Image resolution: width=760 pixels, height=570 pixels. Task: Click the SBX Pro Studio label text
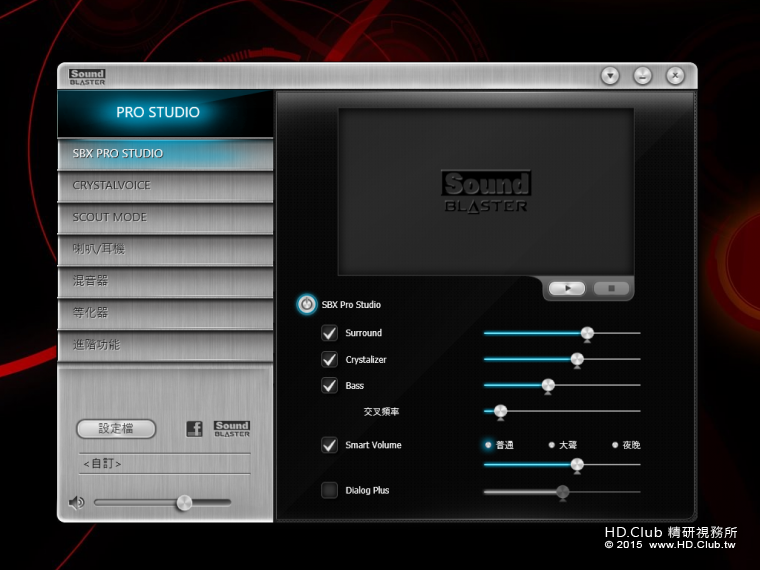click(x=351, y=305)
